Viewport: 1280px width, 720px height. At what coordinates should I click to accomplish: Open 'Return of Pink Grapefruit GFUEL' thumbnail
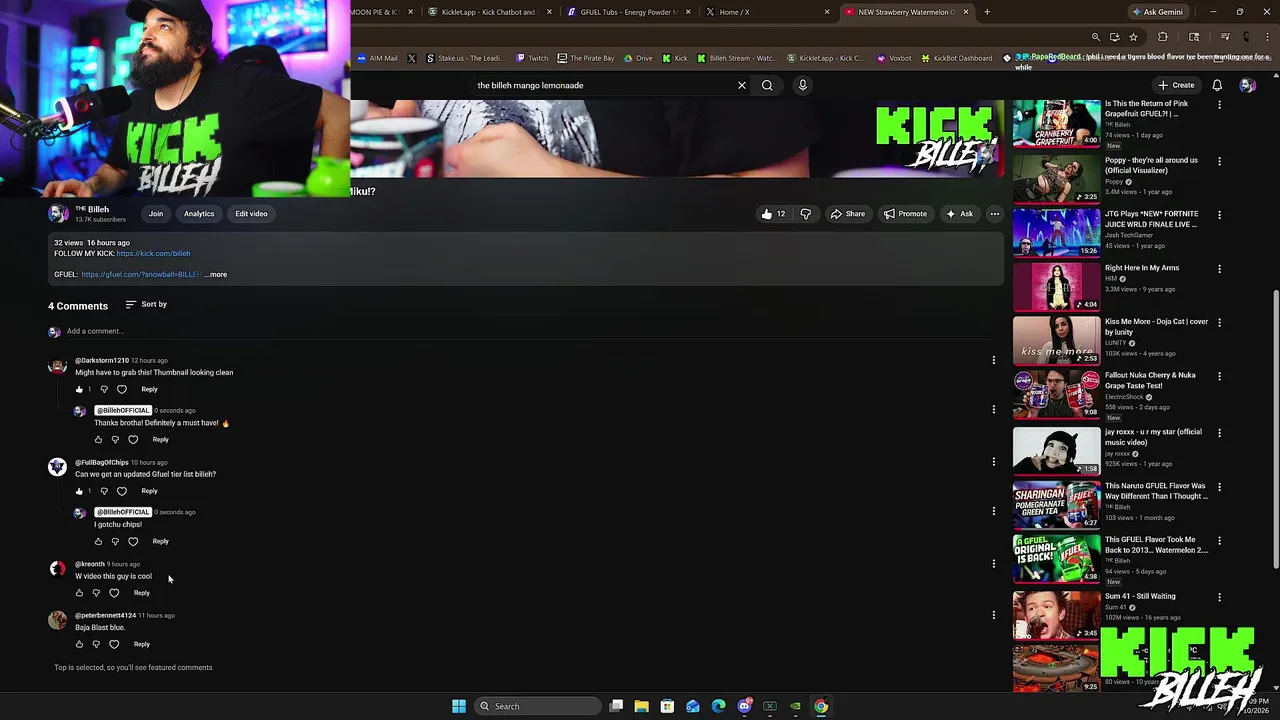1056,123
